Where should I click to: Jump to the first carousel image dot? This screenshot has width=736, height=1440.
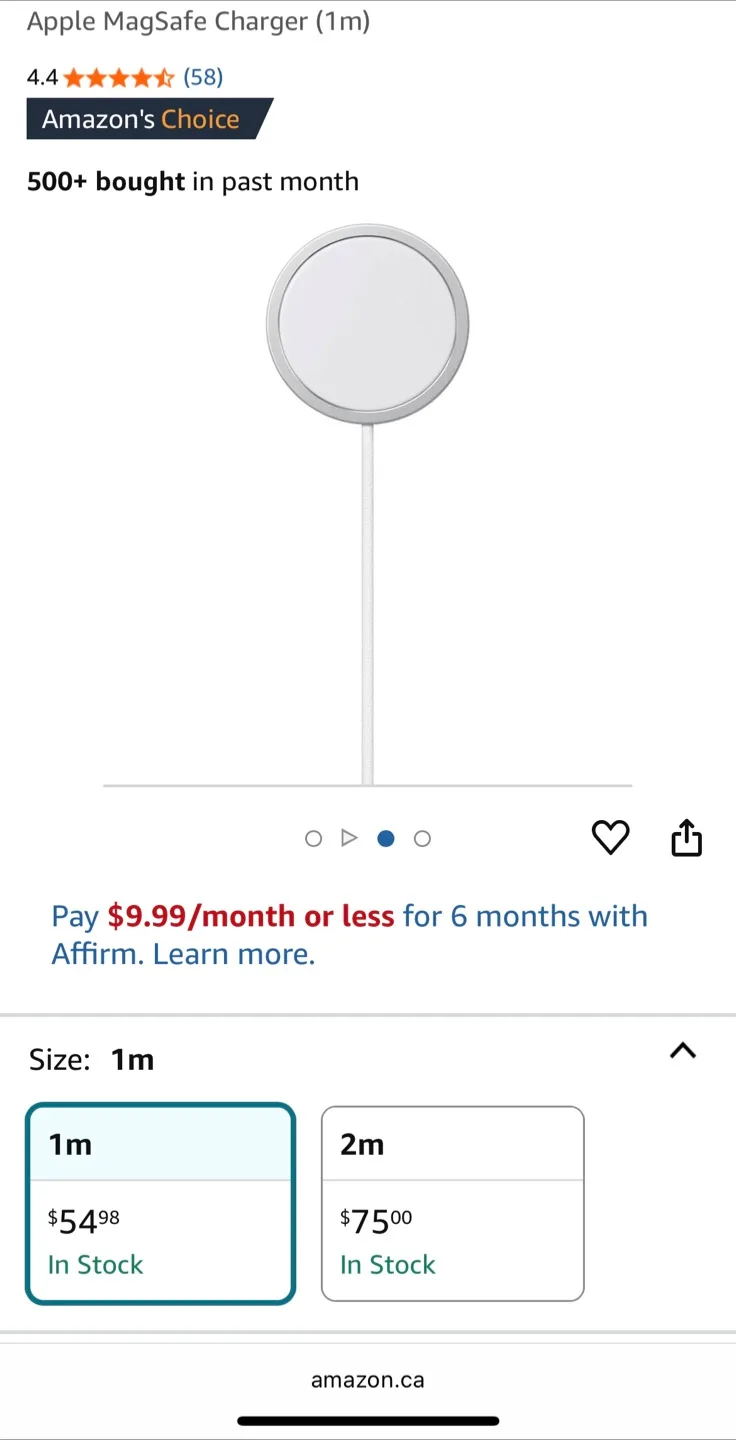pos(313,839)
